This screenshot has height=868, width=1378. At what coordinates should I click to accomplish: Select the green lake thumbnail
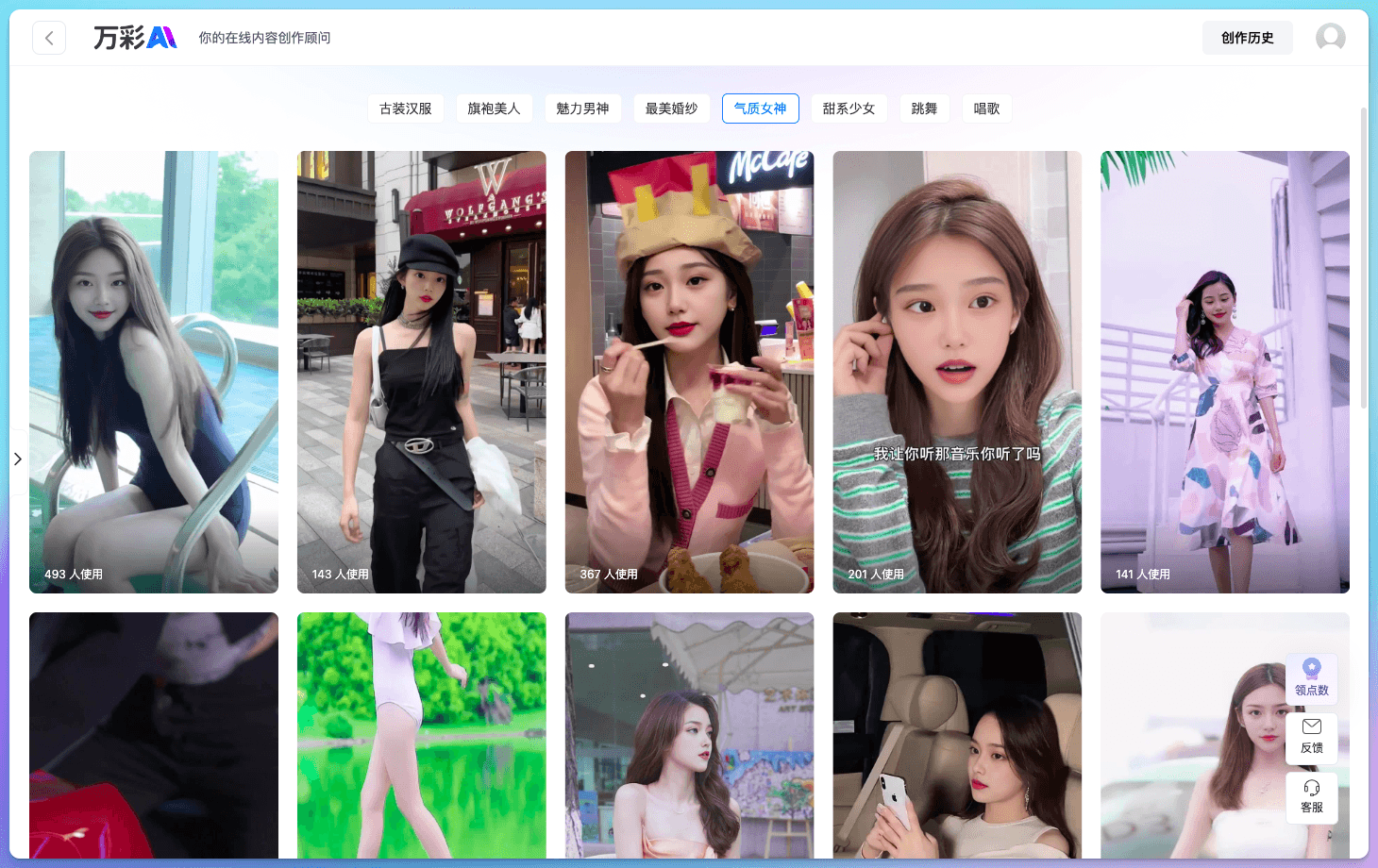(x=422, y=735)
